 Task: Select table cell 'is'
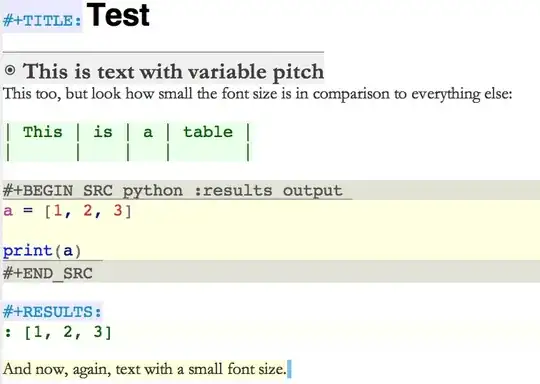click(x=103, y=132)
